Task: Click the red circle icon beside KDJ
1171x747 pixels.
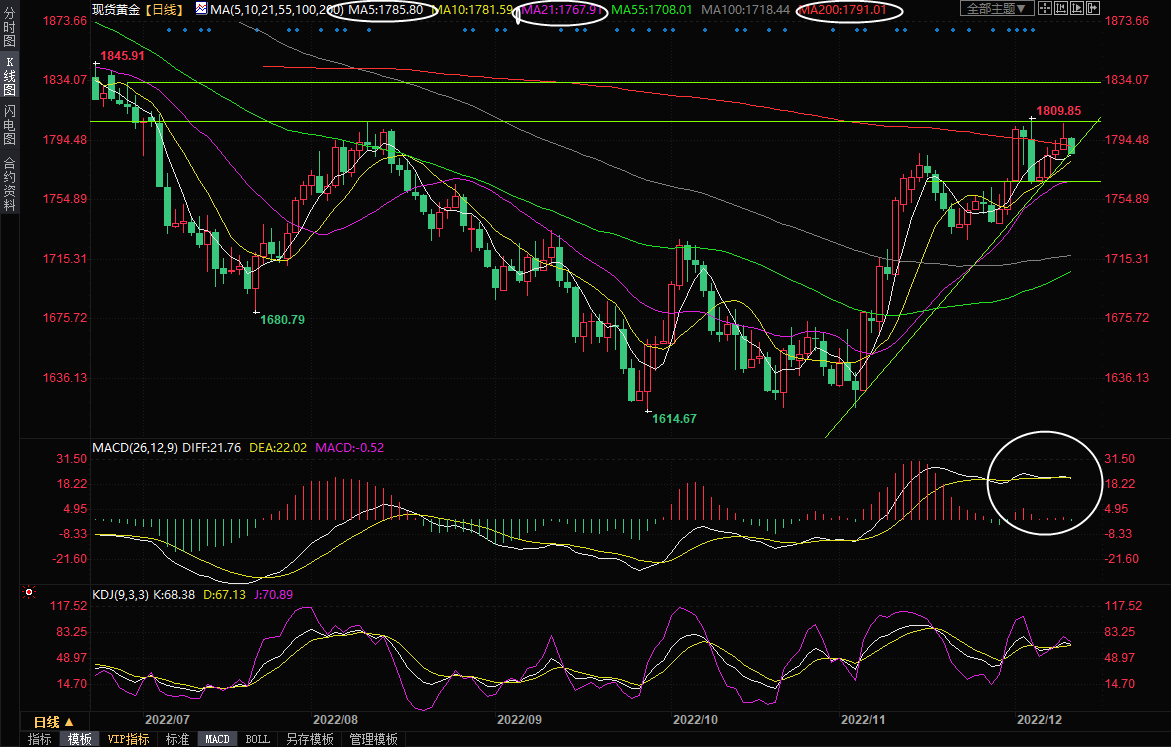Action: [x=28, y=594]
